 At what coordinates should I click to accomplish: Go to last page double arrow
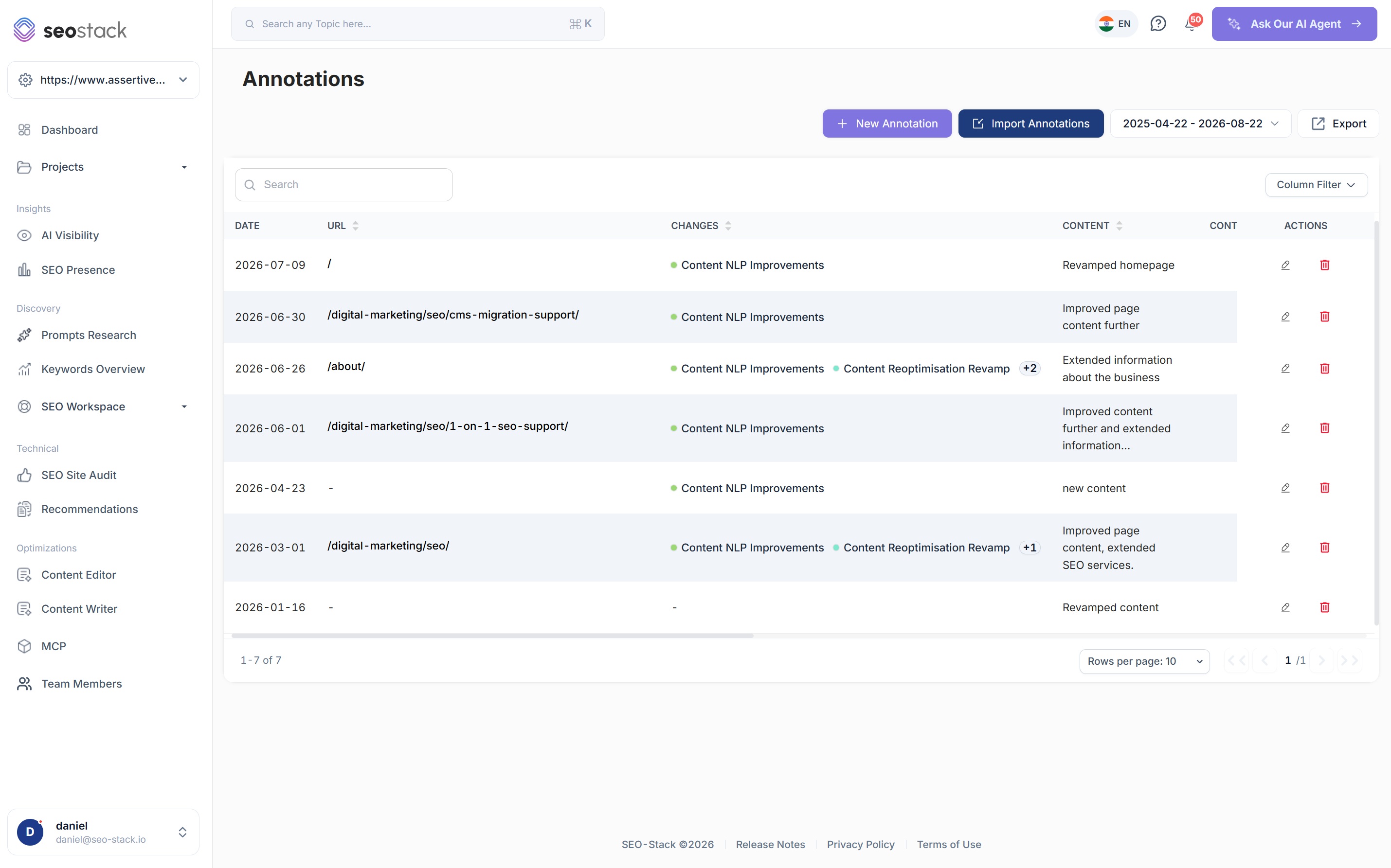[x=1349, y=661]
